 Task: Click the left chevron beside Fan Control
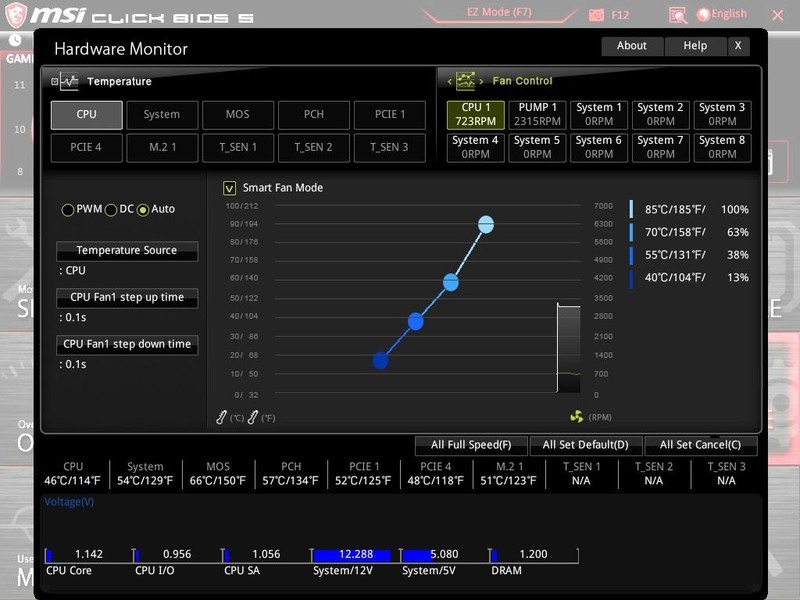click(x=449, y=81)
